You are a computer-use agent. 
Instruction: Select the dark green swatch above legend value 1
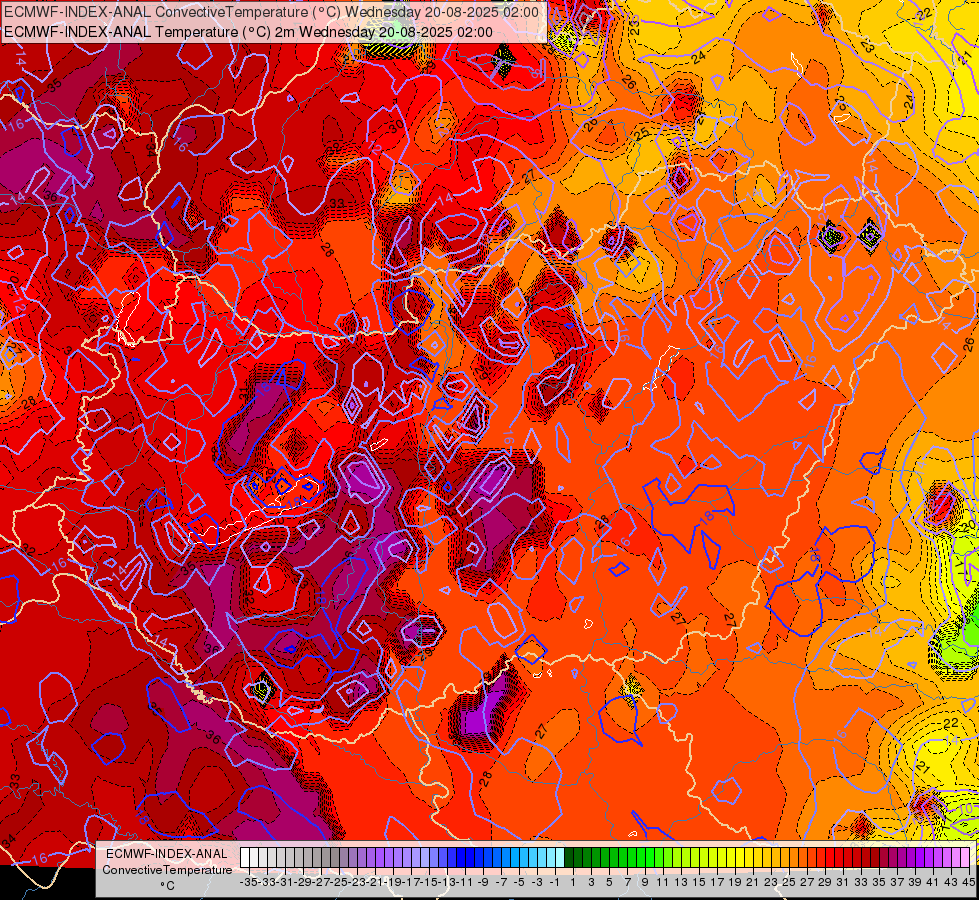click(x=569, y=858)
